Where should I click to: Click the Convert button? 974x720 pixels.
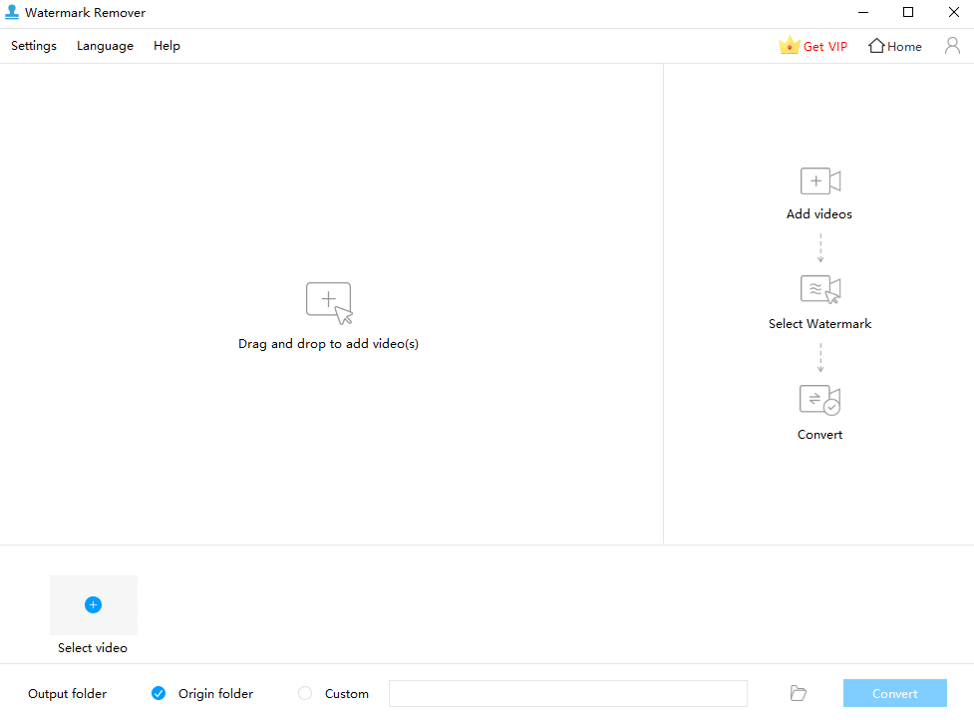[x=894, y=693]
